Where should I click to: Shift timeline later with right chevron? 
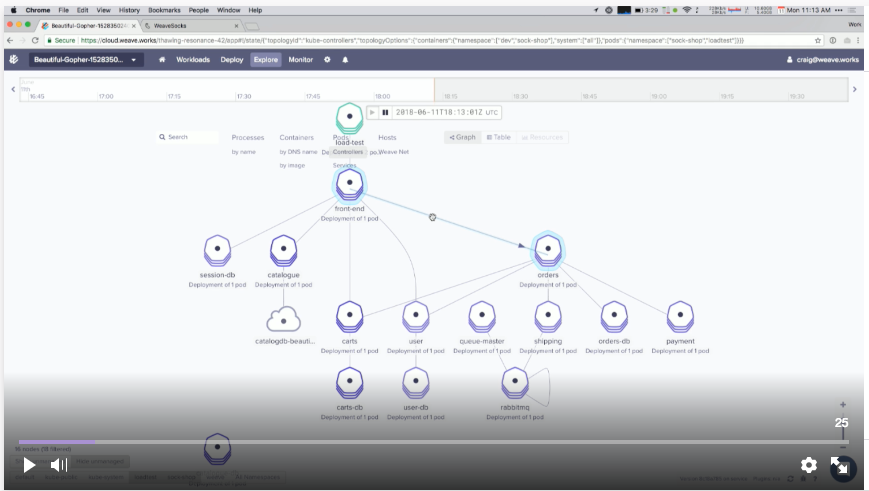click(854, 89)
